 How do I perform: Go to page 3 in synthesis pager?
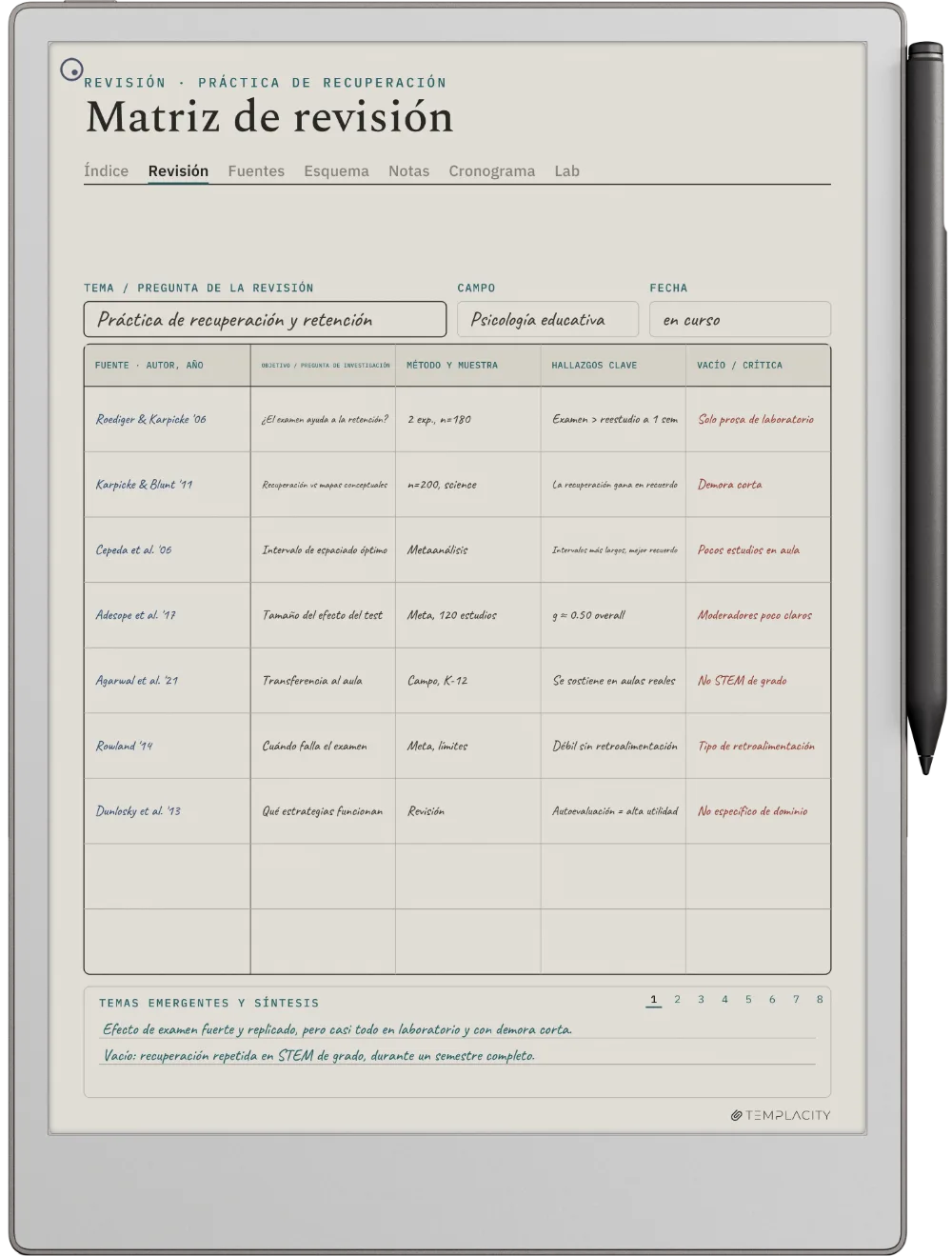[x=701, y=1000]
